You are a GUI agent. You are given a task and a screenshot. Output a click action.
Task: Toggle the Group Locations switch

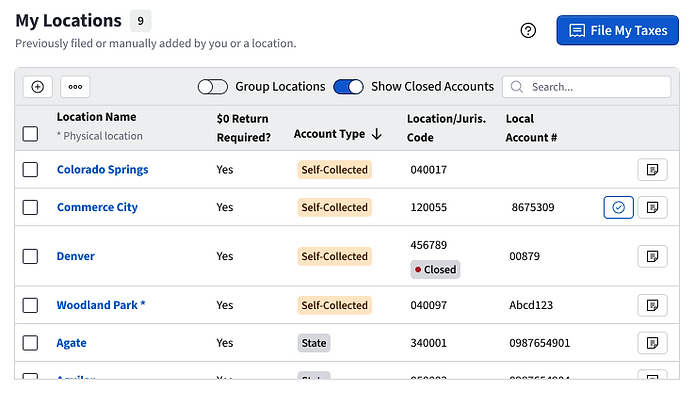(212, 87)
